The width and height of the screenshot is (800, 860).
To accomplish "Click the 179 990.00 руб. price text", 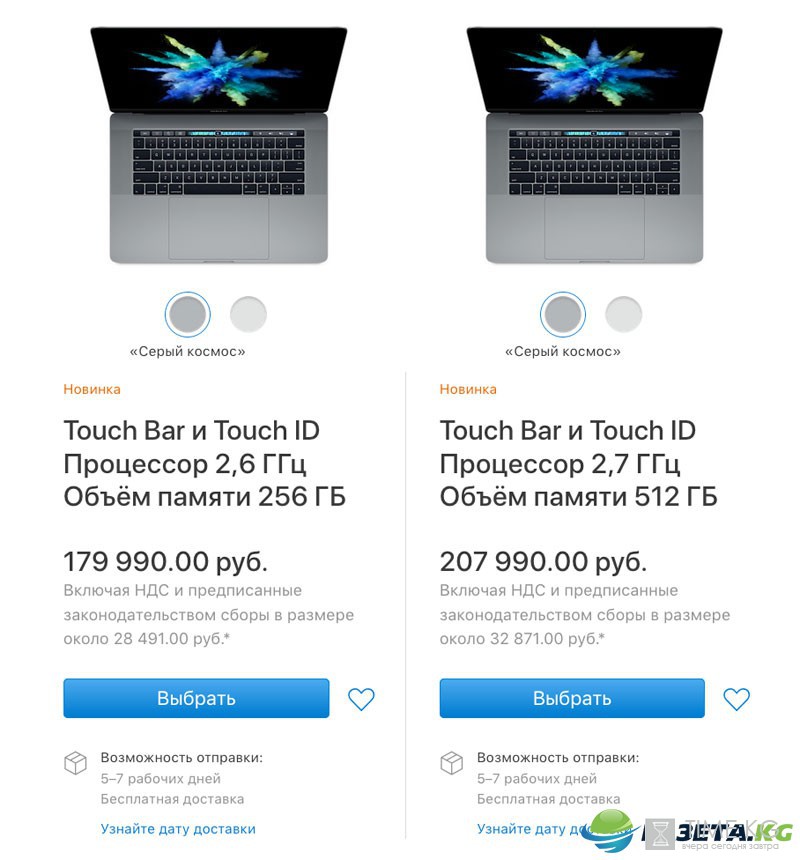I will tap(166, 562).
